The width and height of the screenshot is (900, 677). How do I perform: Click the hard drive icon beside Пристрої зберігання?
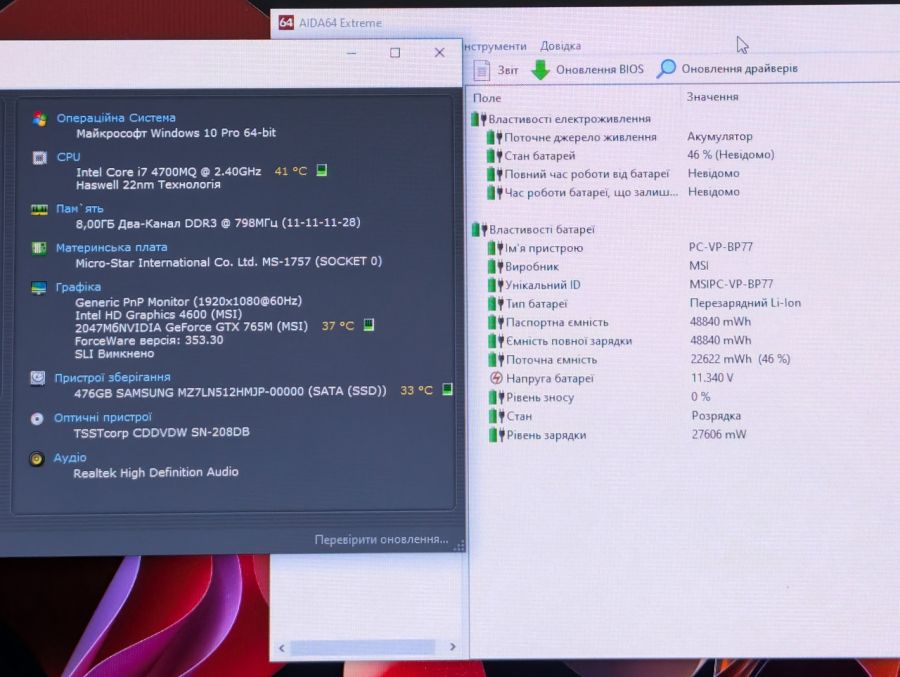pos(37,378)
